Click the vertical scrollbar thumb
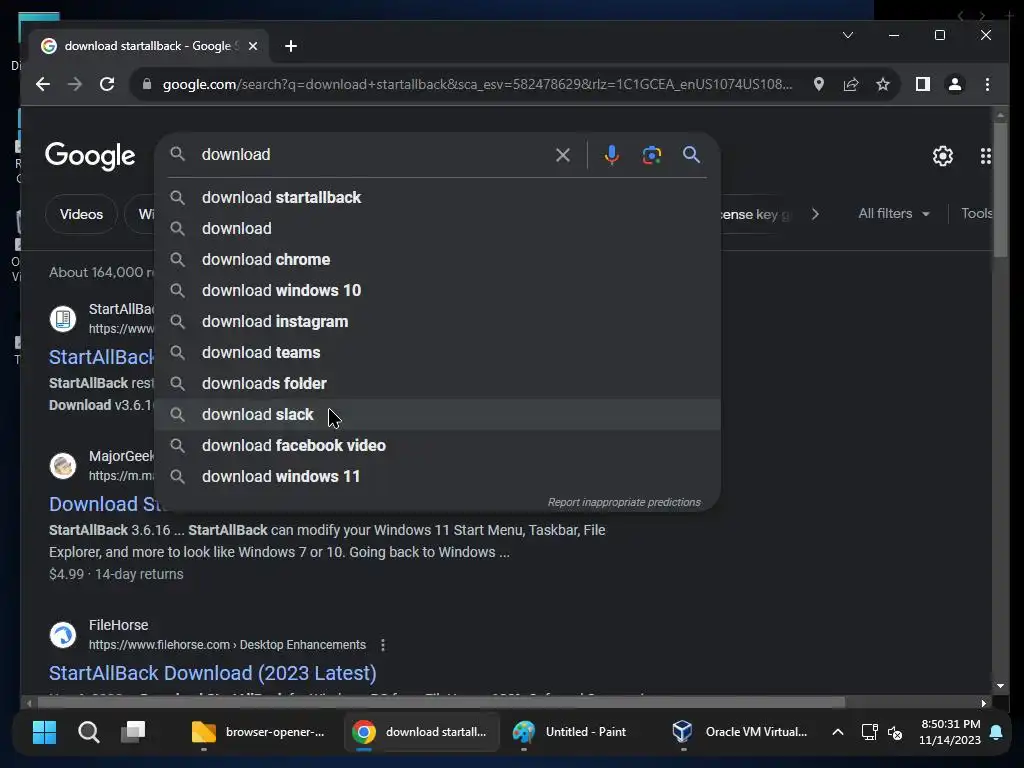This screenshot has height=768, width=1024. pyautogui.click(x=1000, y=190)
